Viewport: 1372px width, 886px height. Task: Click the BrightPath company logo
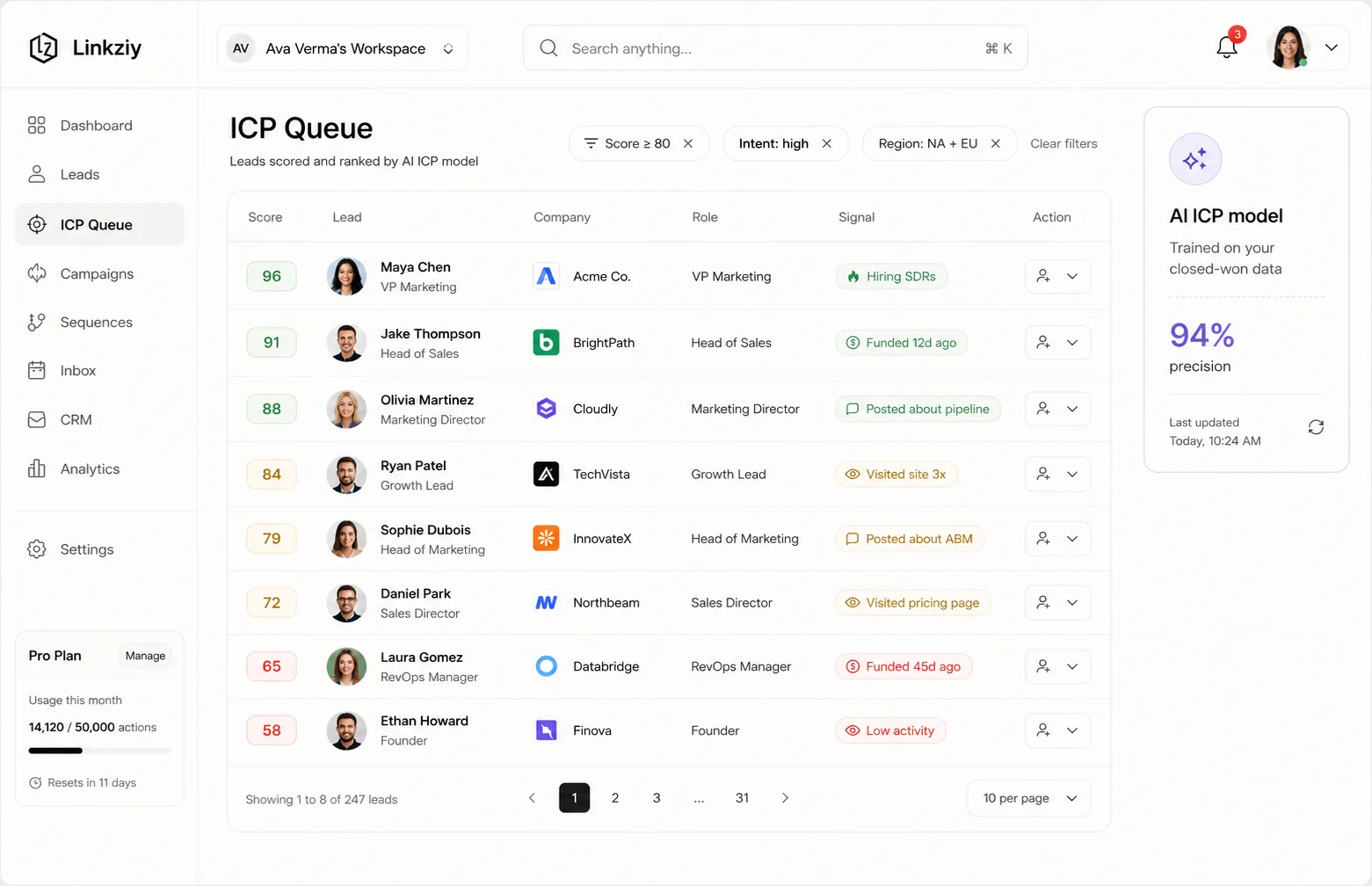[x=547, y=343]
